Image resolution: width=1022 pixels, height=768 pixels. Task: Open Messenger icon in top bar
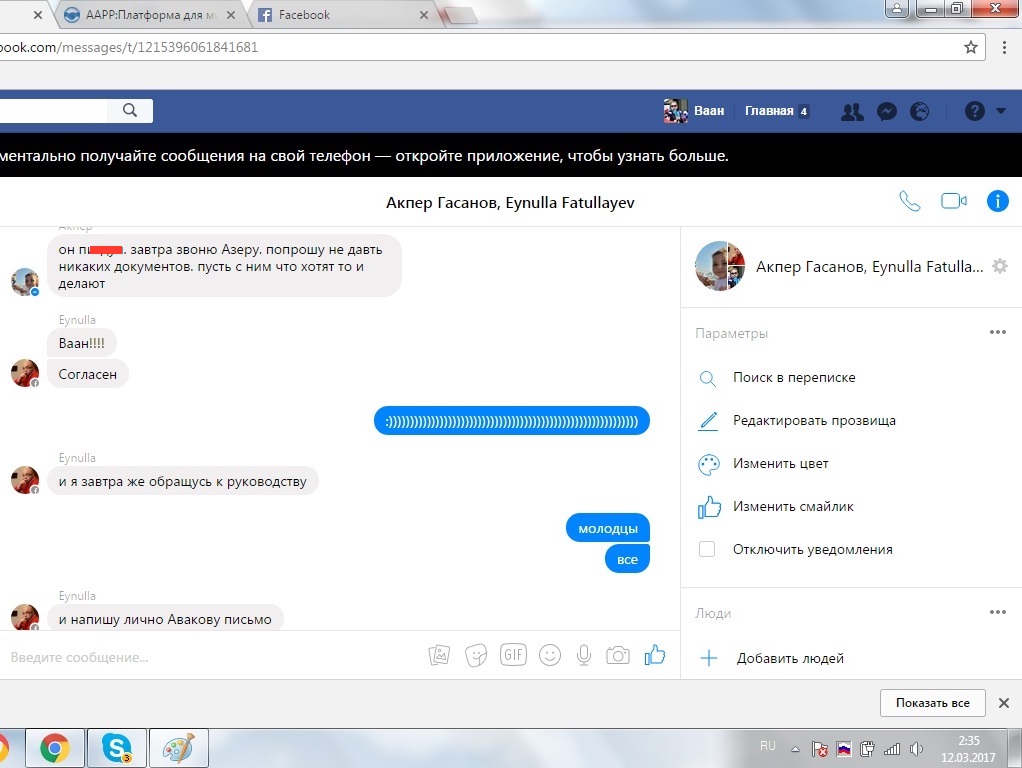pyautogui.click(x=886, y=111)
